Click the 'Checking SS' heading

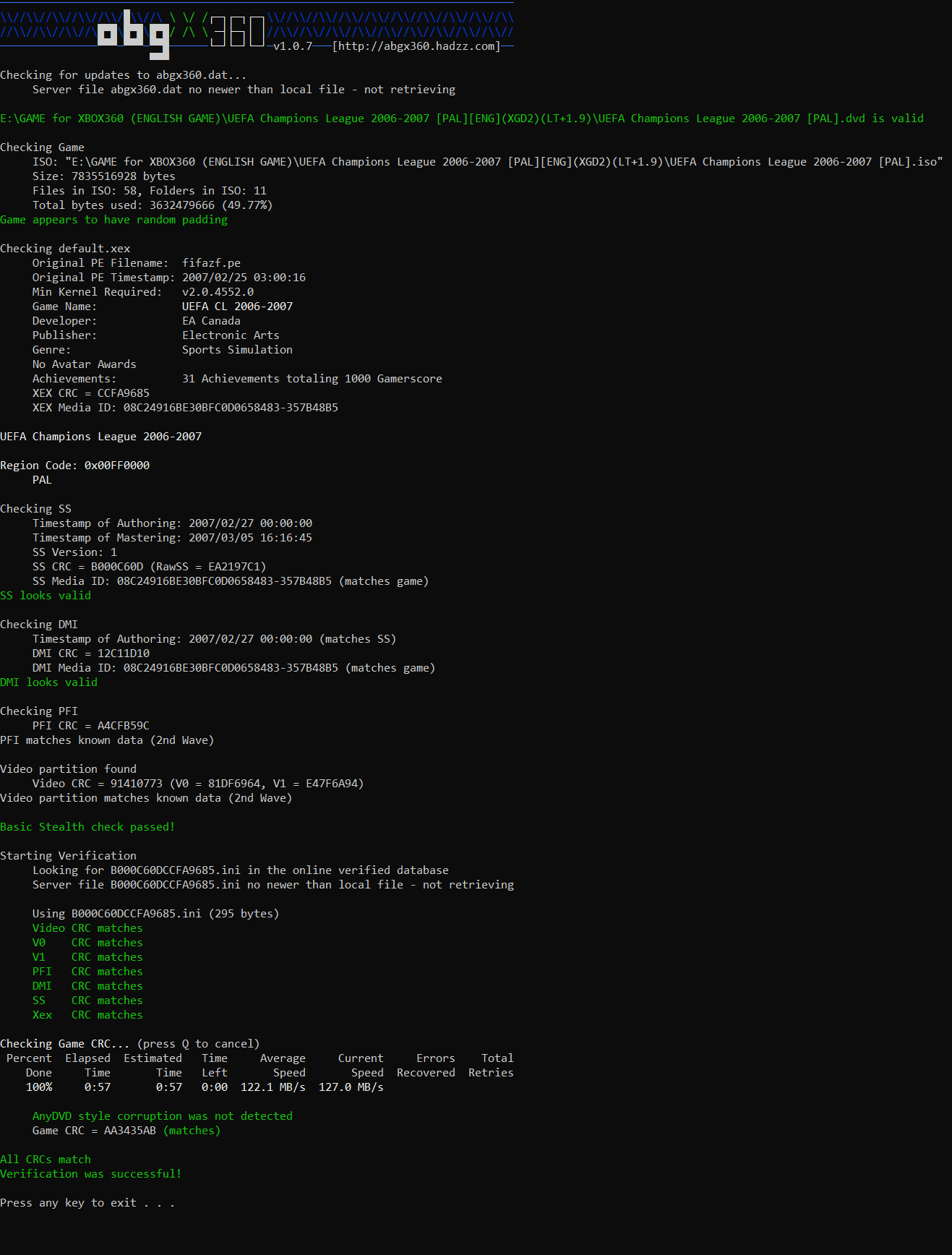(35, 509)
